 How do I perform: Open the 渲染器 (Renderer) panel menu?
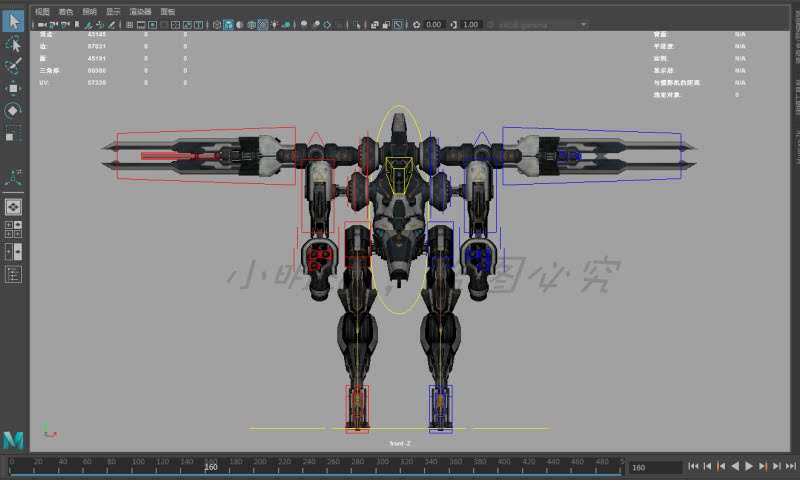click(140, 11)
